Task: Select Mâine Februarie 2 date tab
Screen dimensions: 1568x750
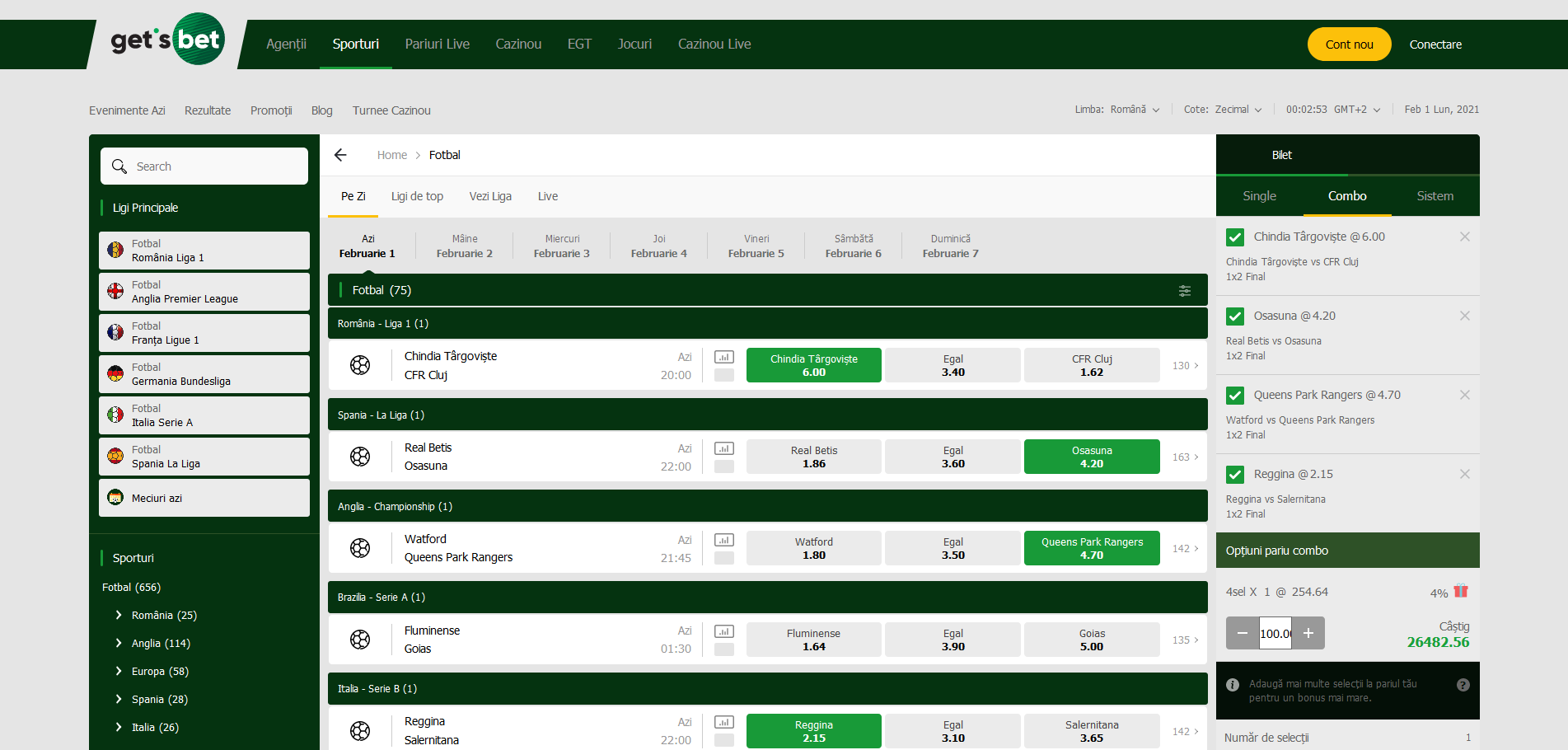Action: tap(465, 246)
